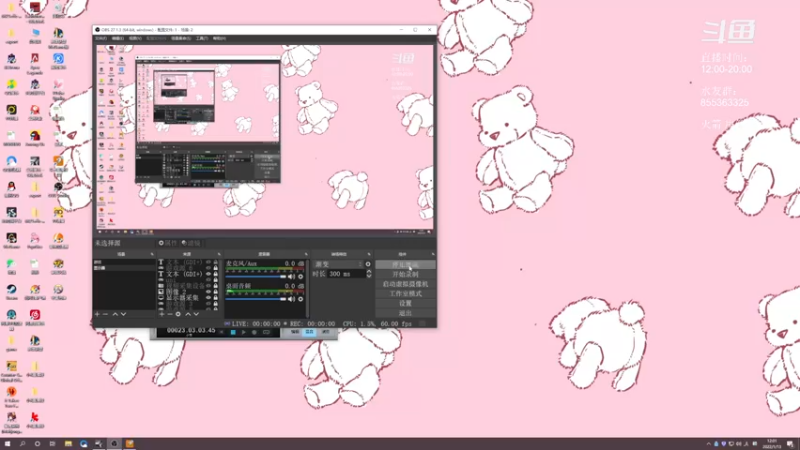Click the 桌面音频 volume slider
The width and height of the screenshot is (800, 450).
coord(256,299)
